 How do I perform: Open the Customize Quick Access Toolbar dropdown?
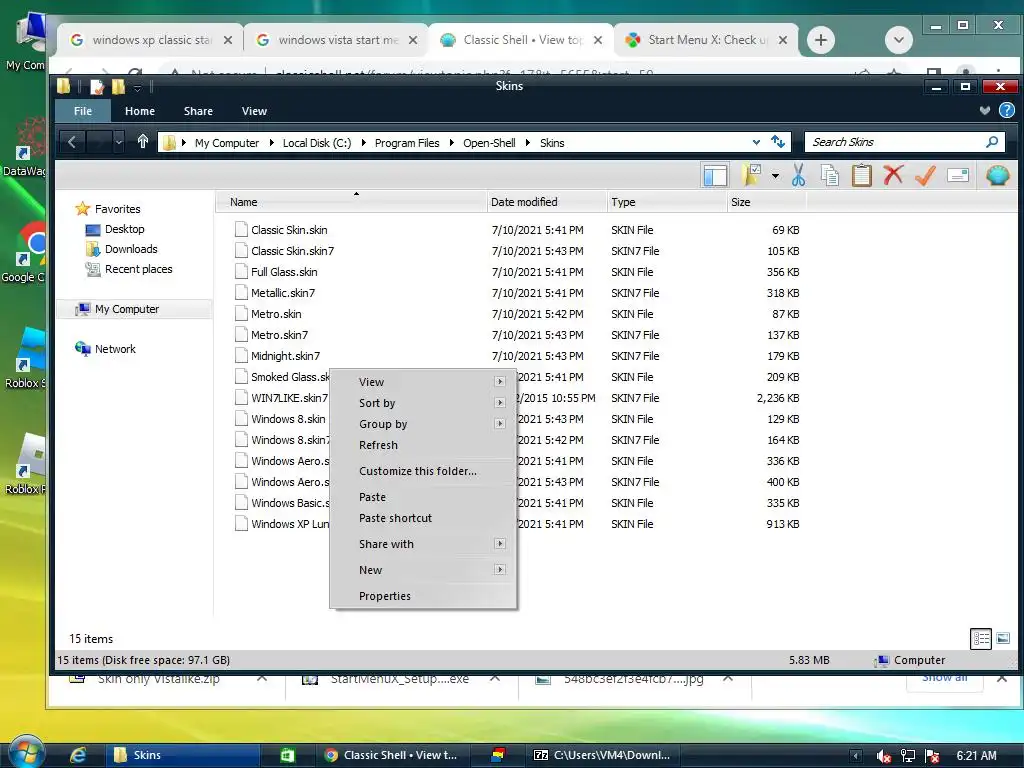click(x=137, y=87)
